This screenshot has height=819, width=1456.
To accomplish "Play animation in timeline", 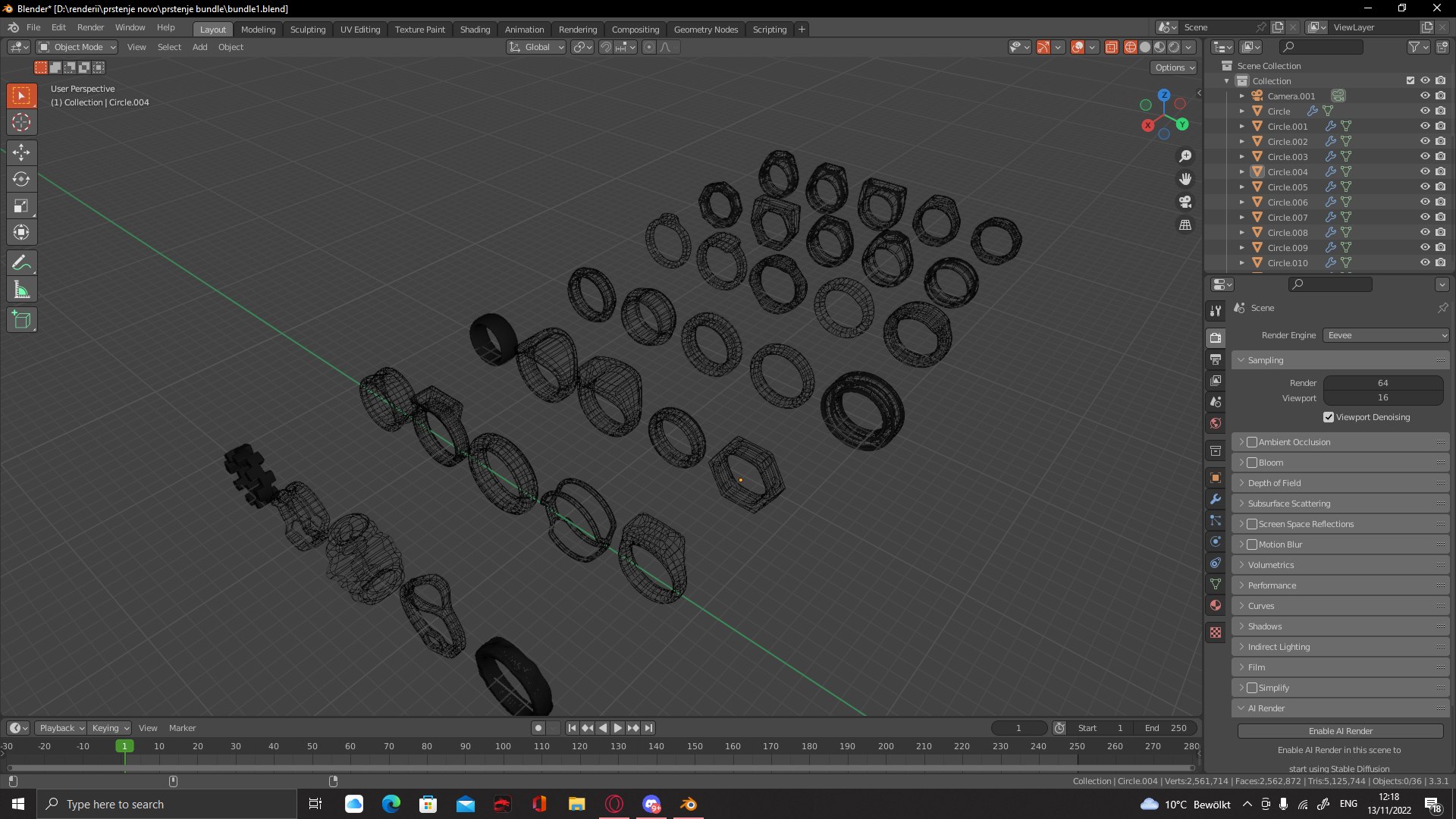I will [618, 728].
